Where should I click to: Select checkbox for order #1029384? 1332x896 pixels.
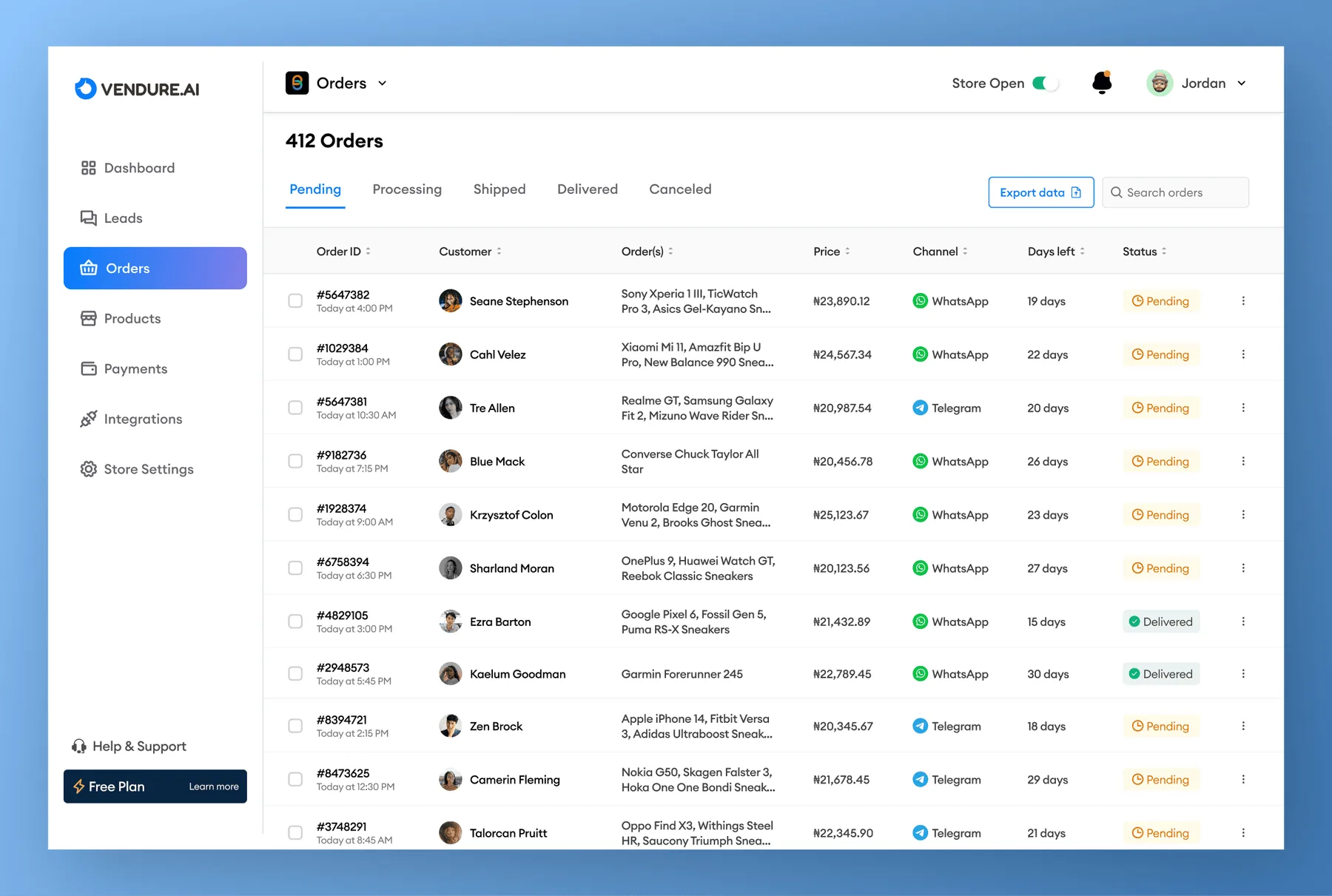pyautogui.click(x=295, y=354)
